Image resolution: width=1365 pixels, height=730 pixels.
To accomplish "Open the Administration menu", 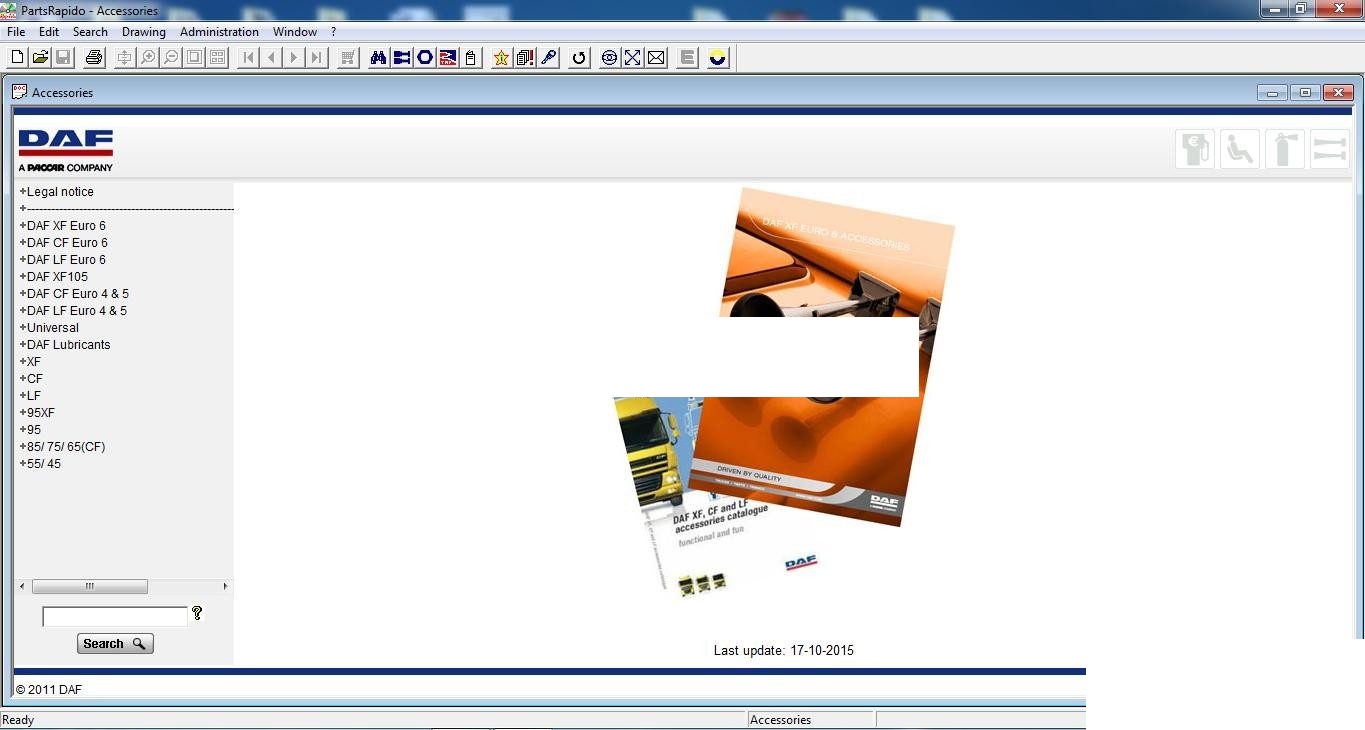I will point(219,32).
